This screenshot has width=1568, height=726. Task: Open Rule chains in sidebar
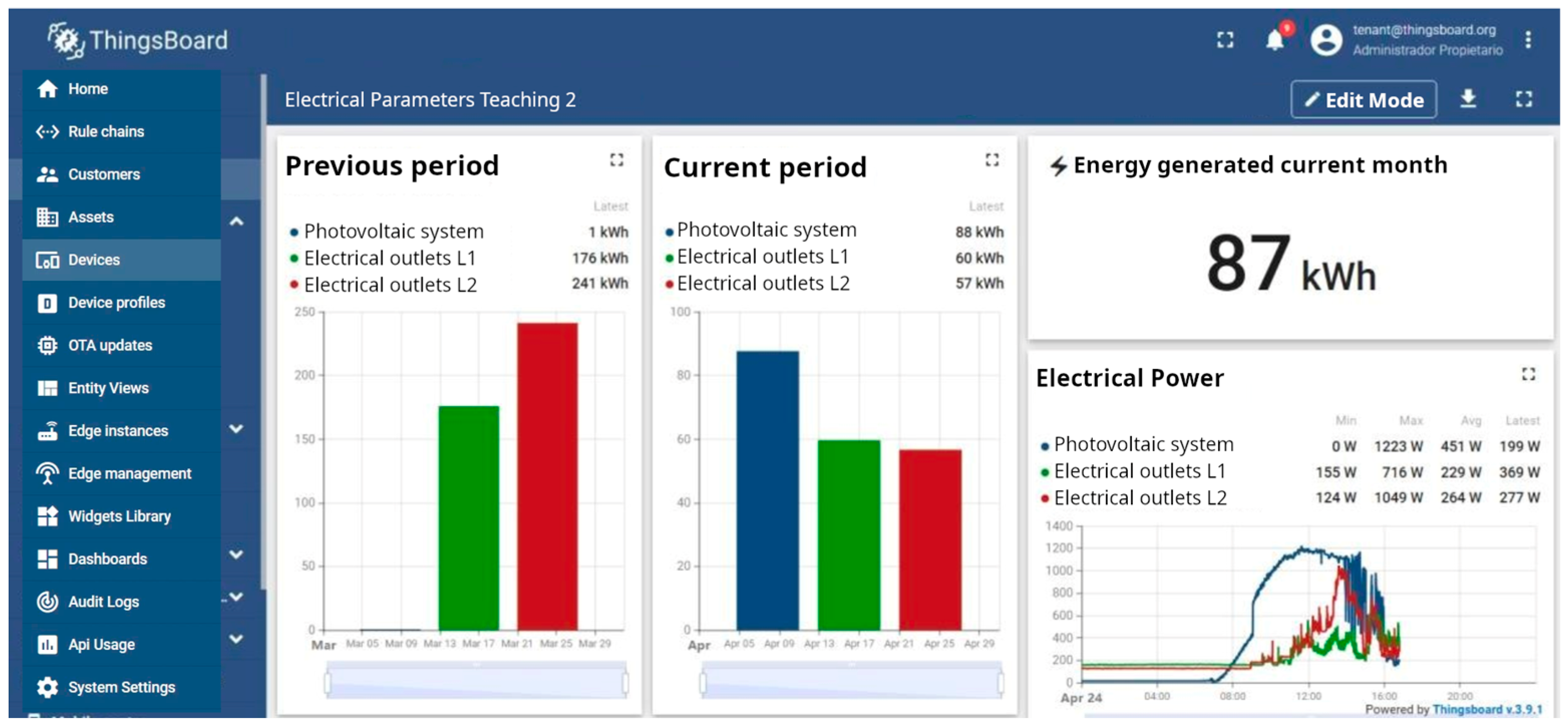[106, 131]
